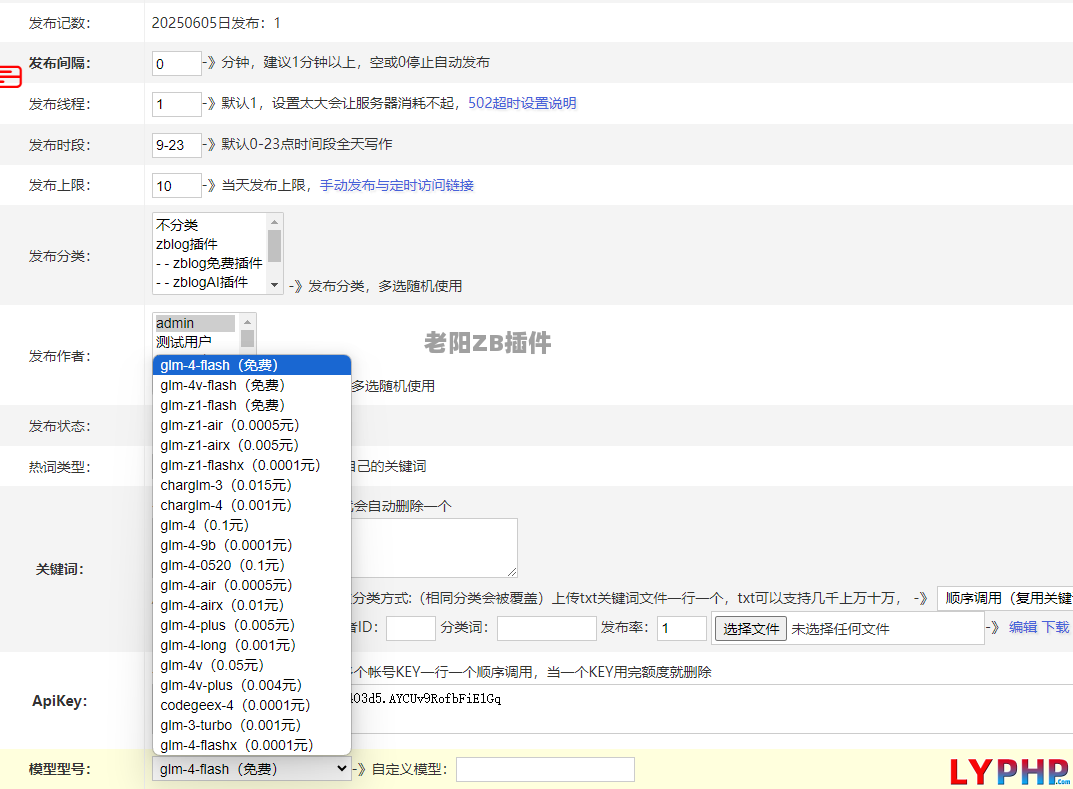Click inside the keywords textarea
This screenshot has width=1073, height=789.
pyautogui.click(x=434, y=547)
